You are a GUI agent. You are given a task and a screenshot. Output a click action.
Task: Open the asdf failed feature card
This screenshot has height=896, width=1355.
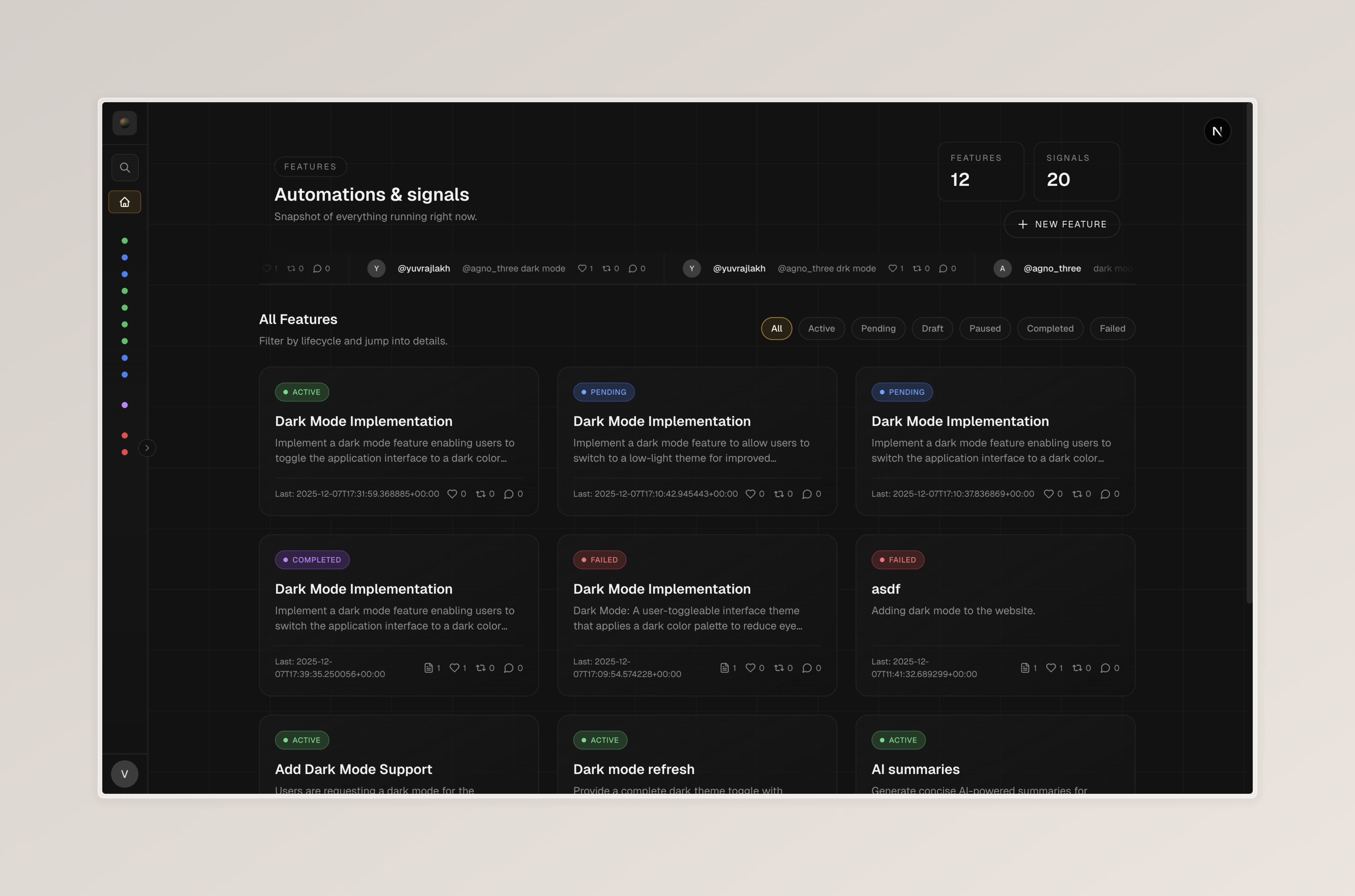click(x=995, y=615)
